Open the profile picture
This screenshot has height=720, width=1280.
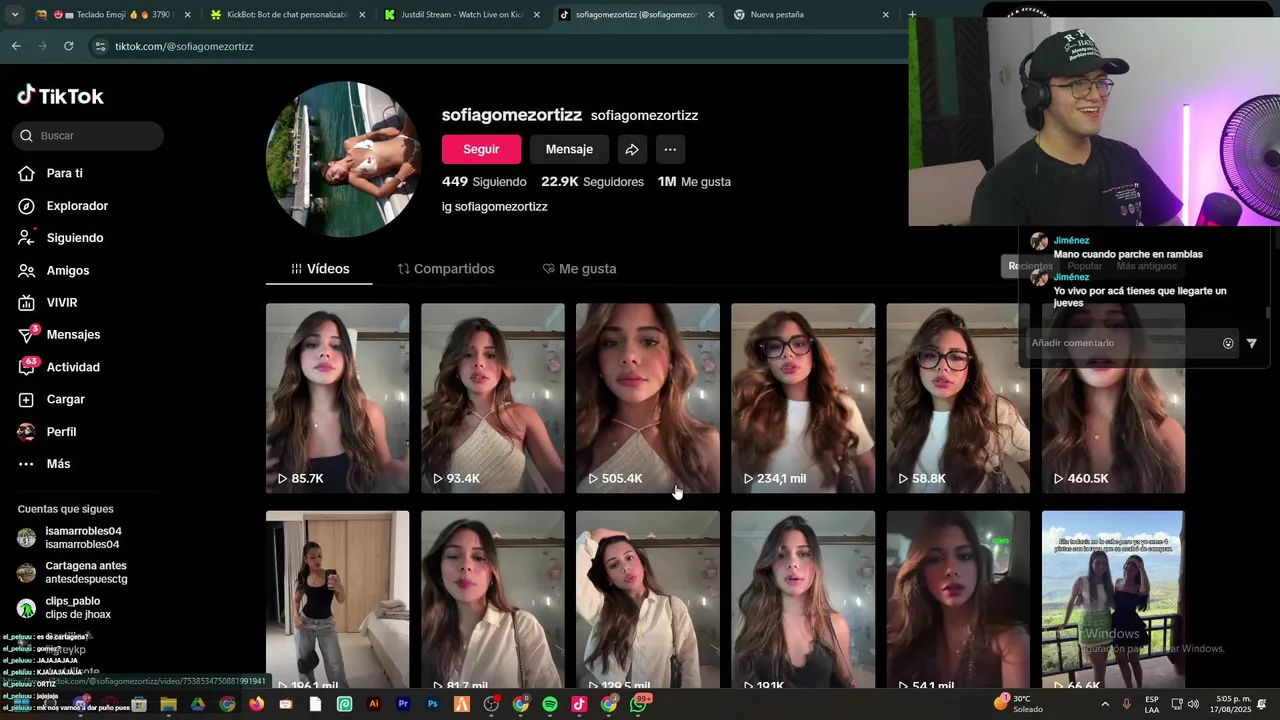pos(343,159)
